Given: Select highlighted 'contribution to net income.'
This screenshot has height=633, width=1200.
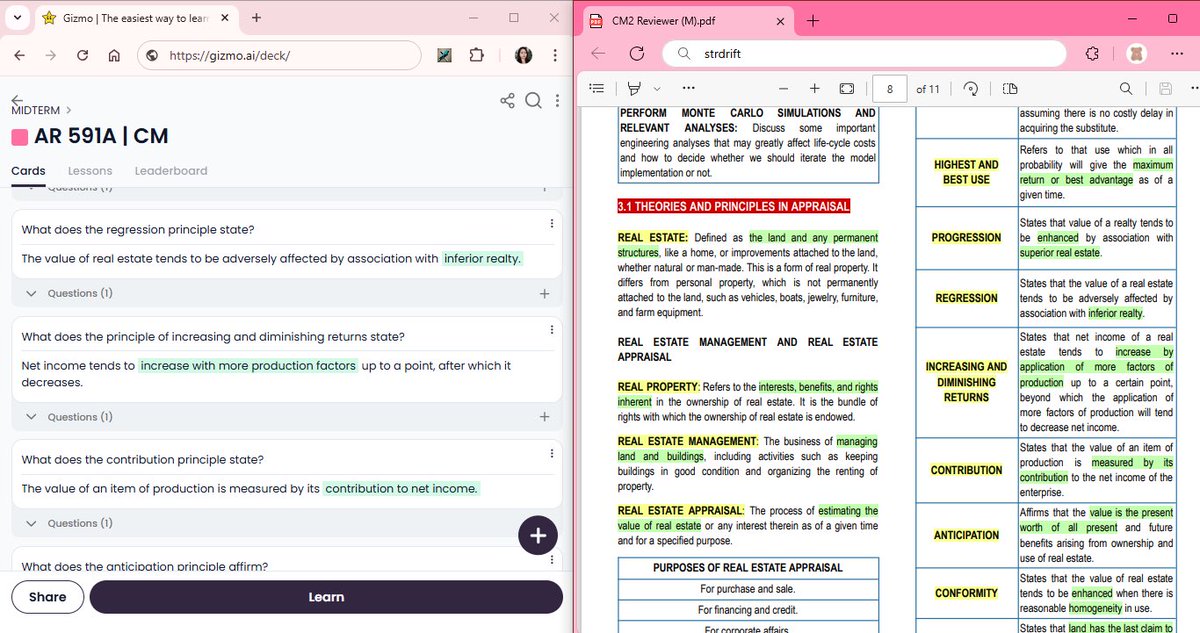Looking at the screenshot, I should (x=402, y=489).
